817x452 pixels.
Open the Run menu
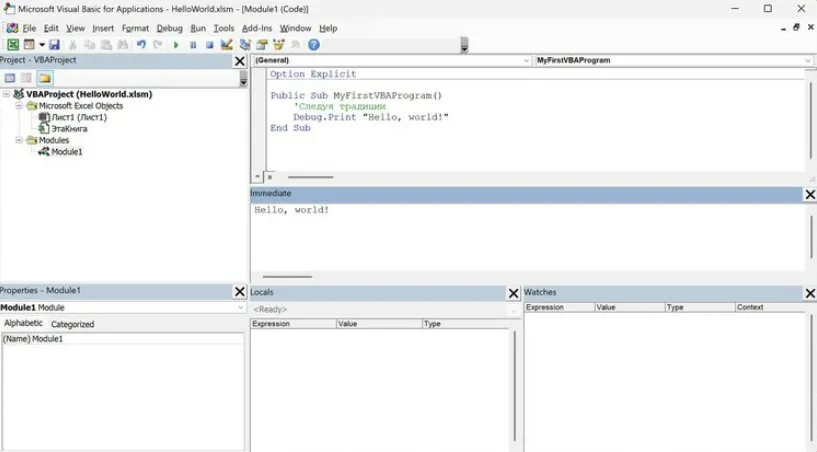click(x=198, y=28)
